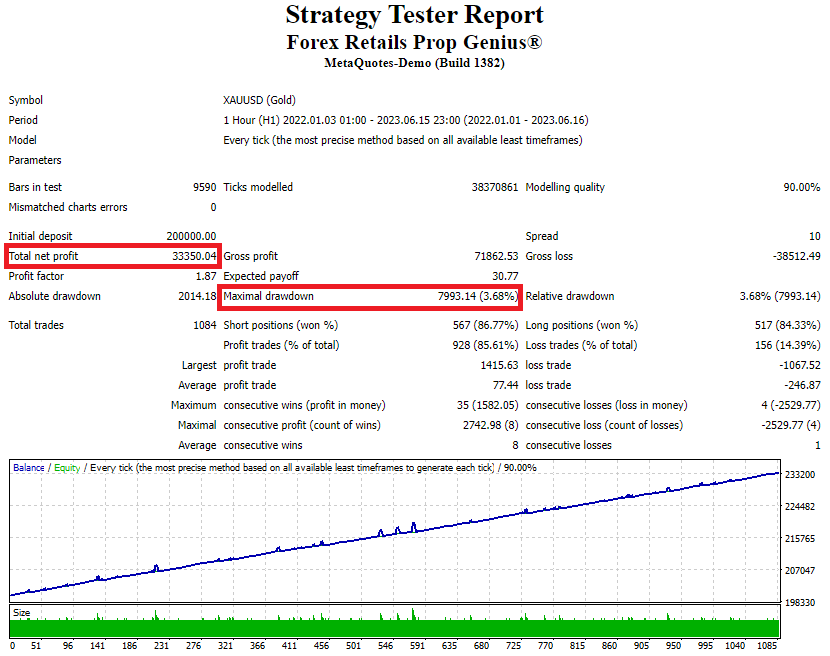Select Relative drawdown value 3.68% (7993.14)
Viewport: 830px width, 656px height.
tap(780, 296)
